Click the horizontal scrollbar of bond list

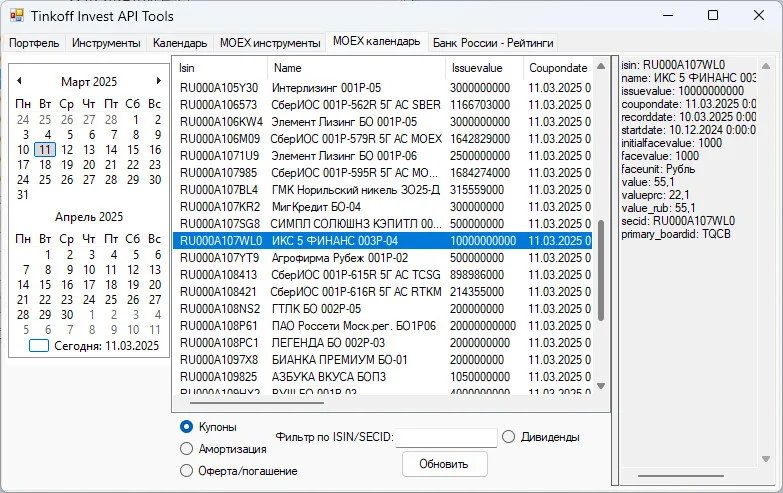coord(257,402)
